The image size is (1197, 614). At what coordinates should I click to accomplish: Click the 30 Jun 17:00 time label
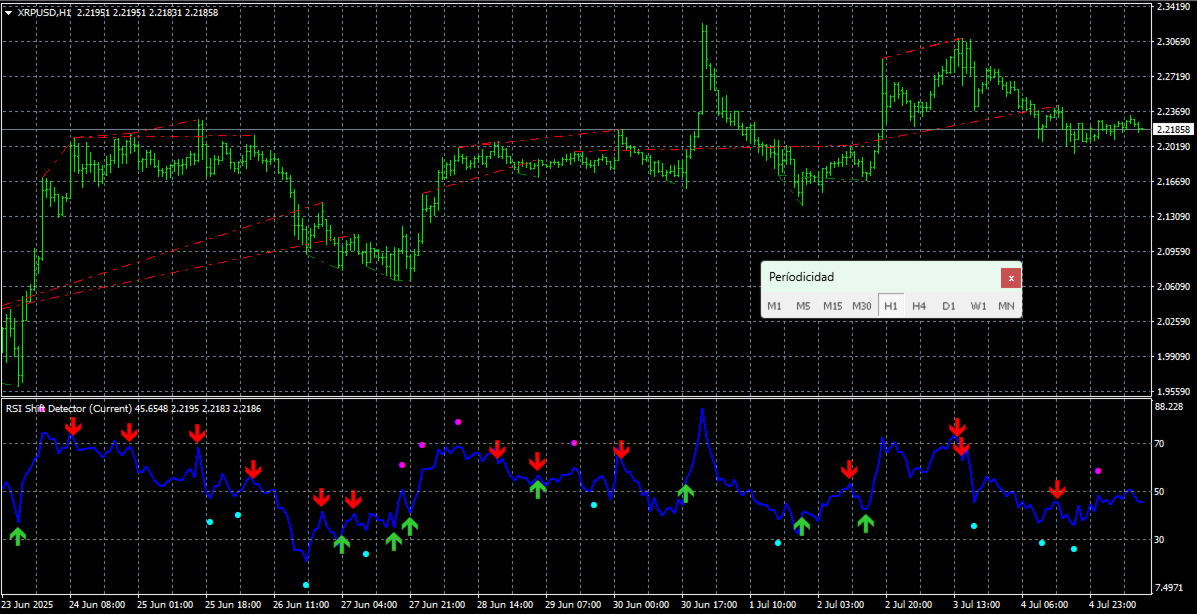pos(709,604)
